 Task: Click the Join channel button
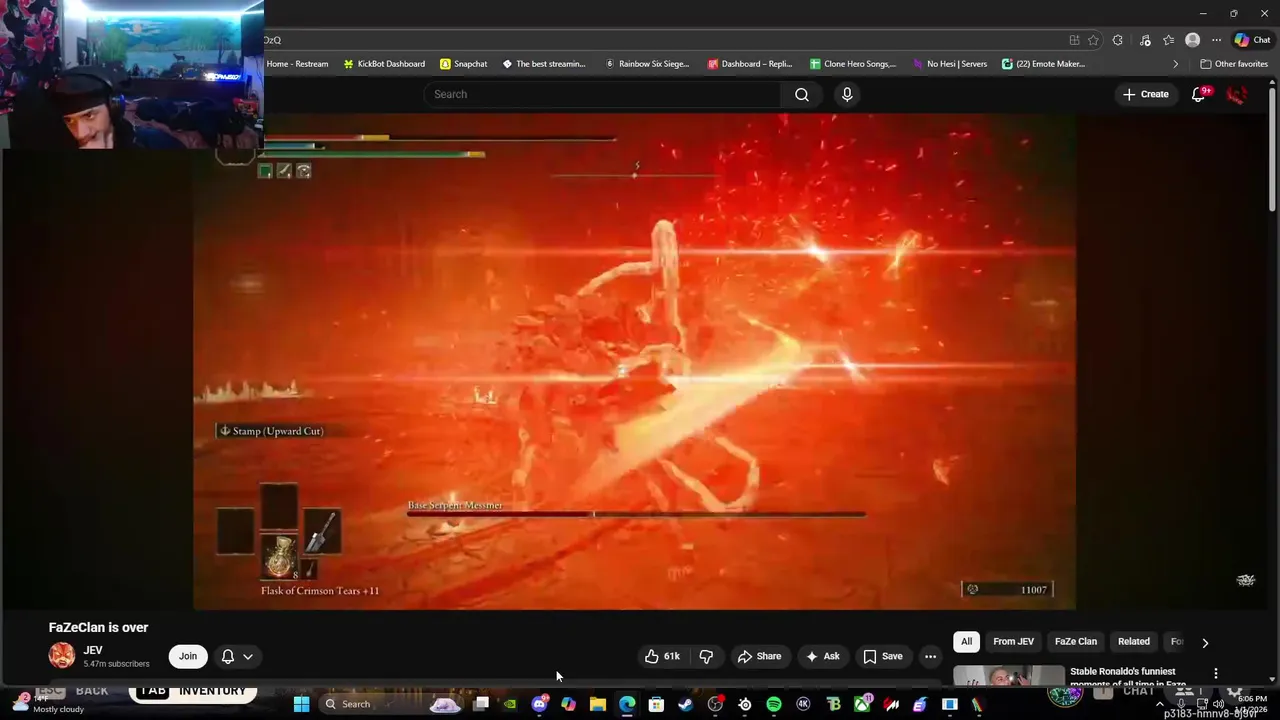click(188, 656)
